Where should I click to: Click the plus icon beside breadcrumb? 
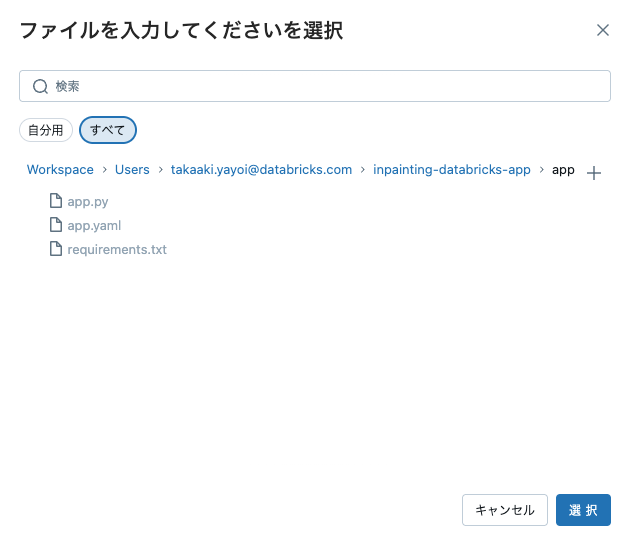(594, 173)
